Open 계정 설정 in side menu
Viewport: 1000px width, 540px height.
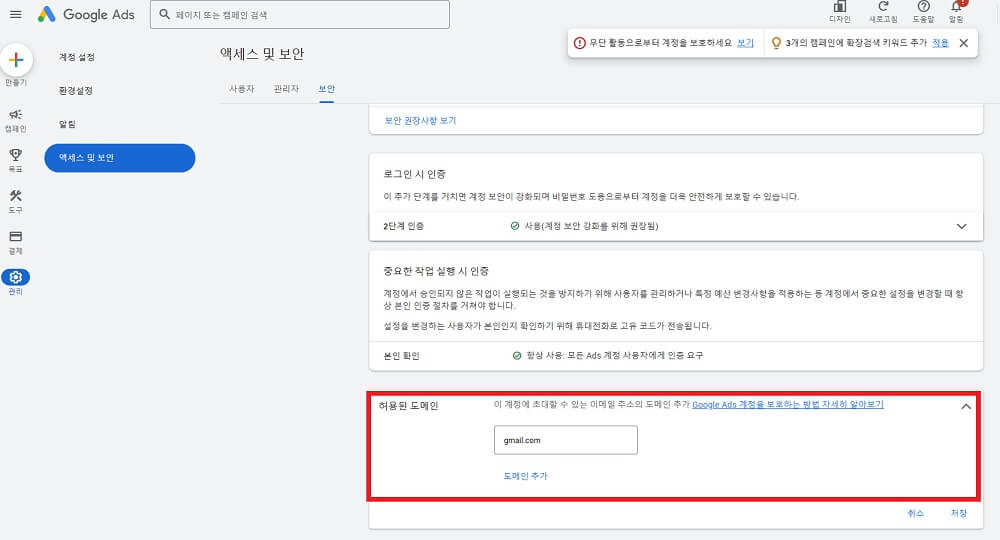(x=77, y=57)
